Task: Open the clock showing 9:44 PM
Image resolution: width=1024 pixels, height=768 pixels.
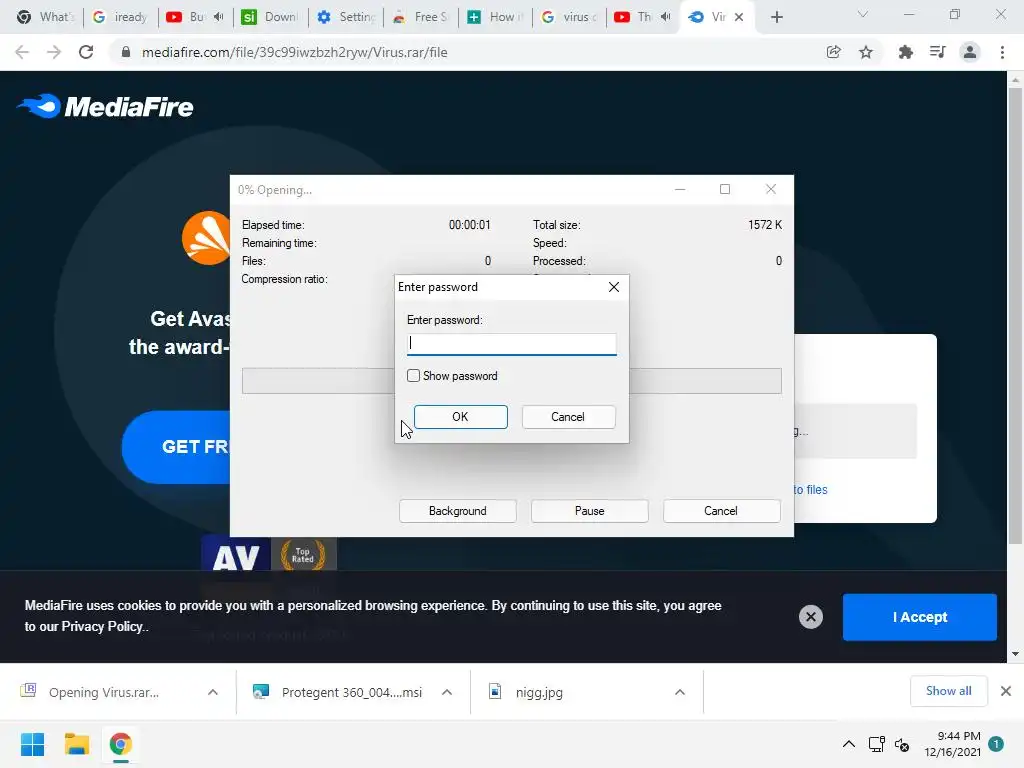Action: [x=952, y=744]
